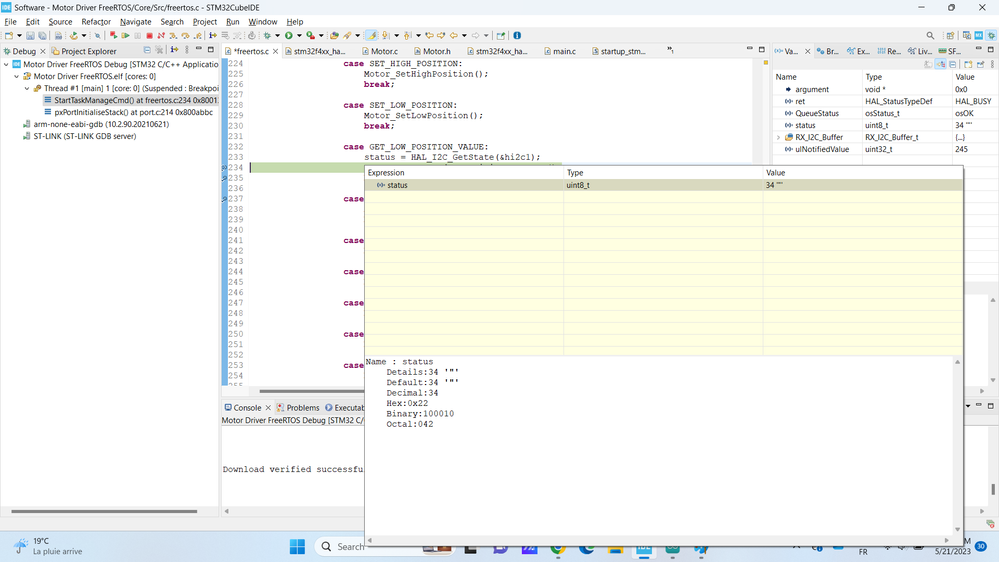
Task: Click the Resume debug button in toolbar
Action: (125, 36)
